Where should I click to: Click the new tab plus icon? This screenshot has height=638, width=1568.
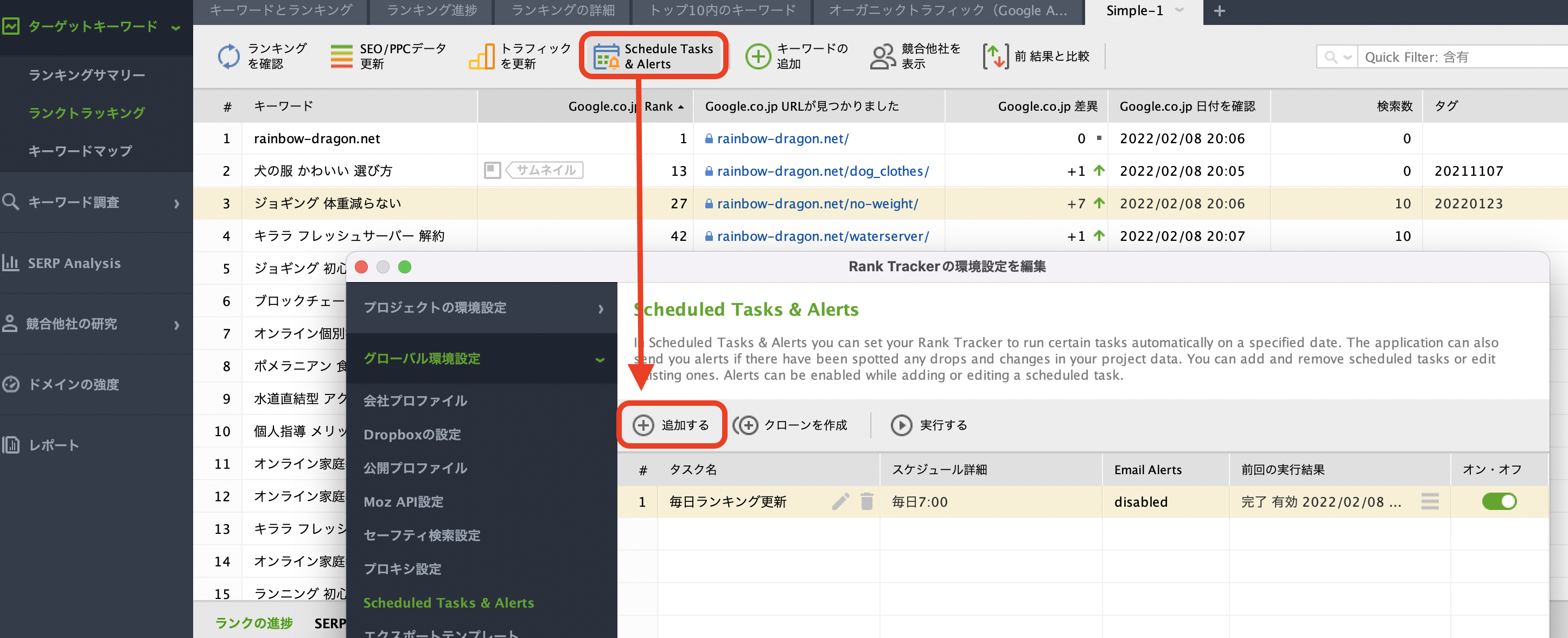[x=1219, y=11]
